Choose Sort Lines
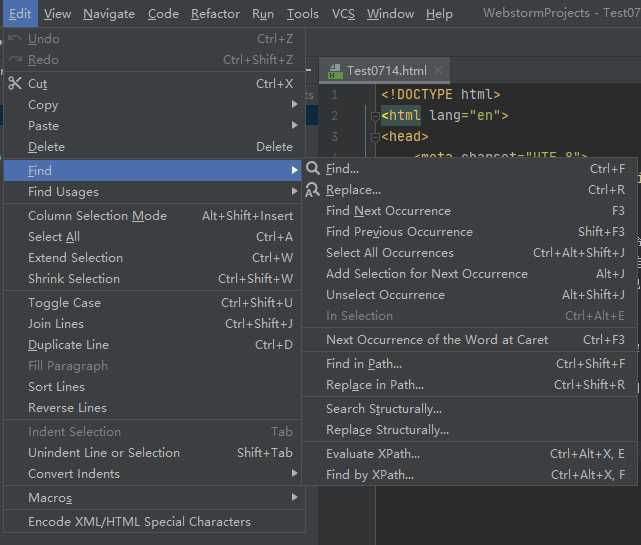The image size is (641, 545). click(x=152, y=386)
